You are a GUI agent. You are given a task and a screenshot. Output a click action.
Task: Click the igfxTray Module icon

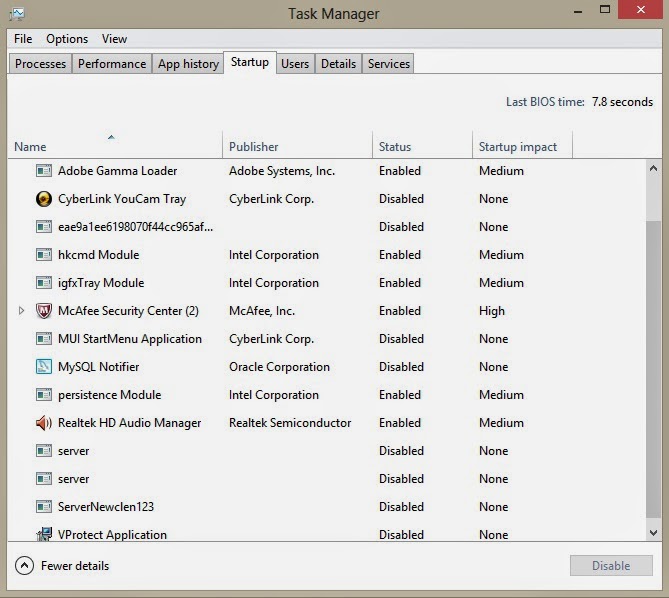(x=44, y=283)
